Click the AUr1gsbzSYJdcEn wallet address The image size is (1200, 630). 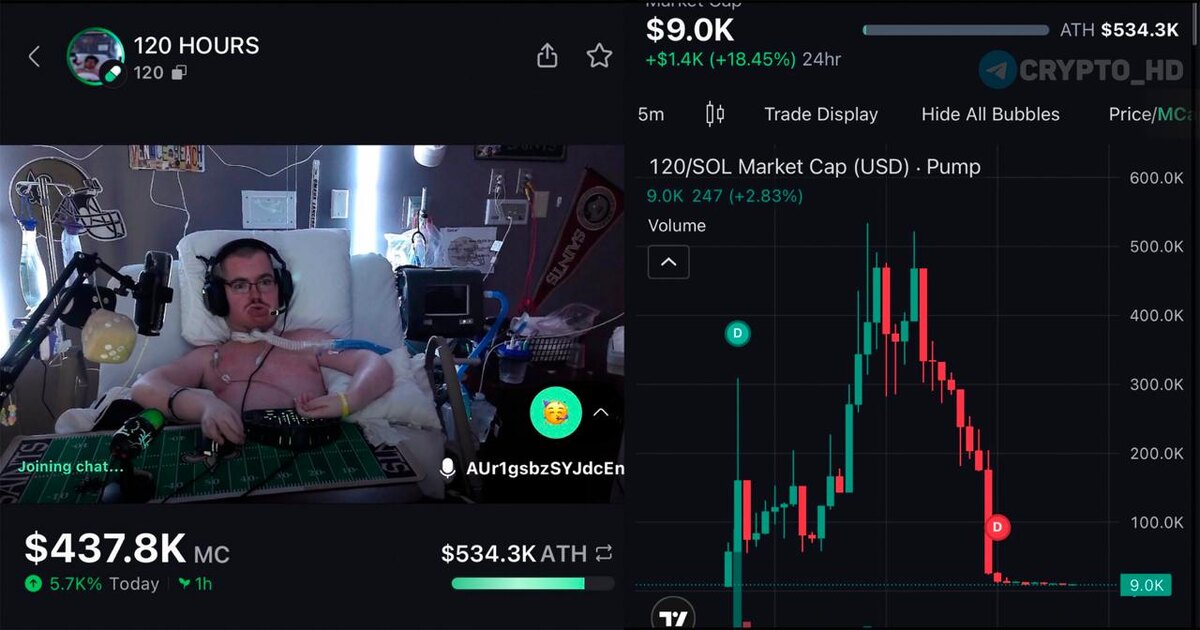[545, 468]
